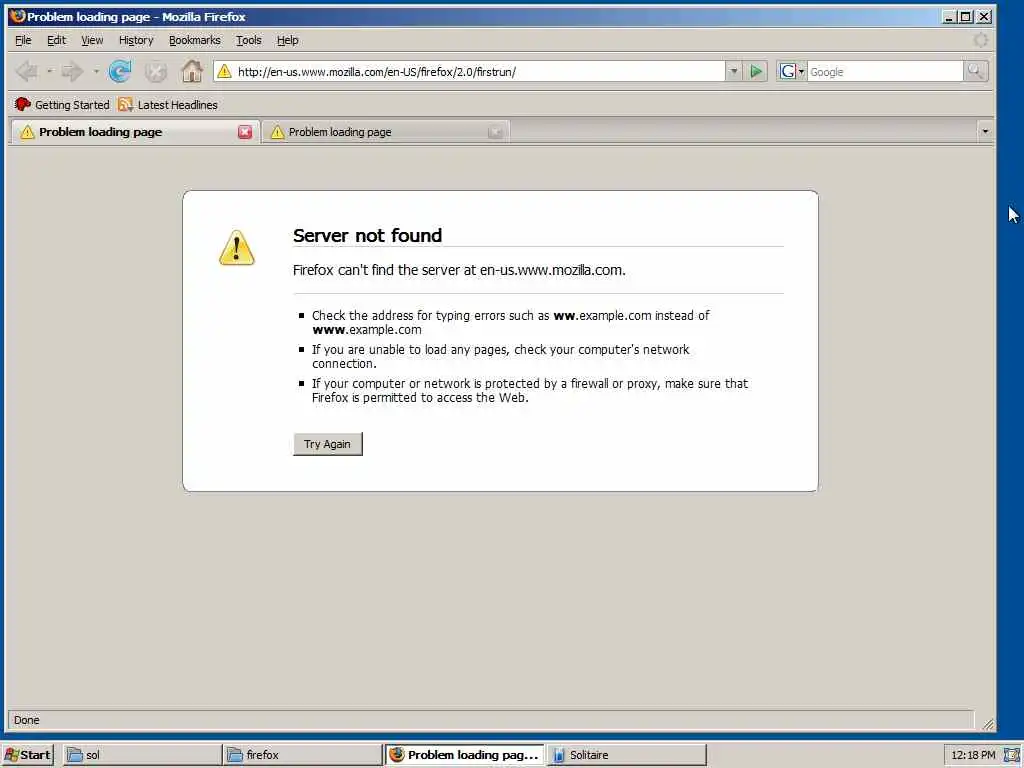This screenshot has height=768, width=1024.
Task: Click into the Google search box
Action: [x=885, y=72]
